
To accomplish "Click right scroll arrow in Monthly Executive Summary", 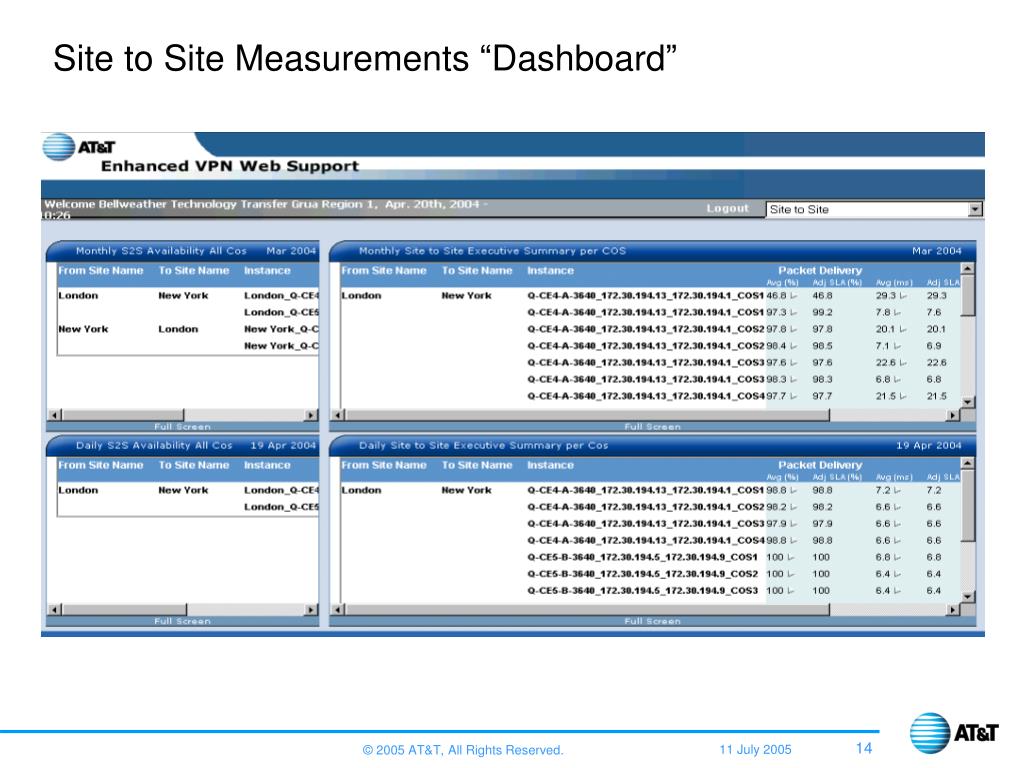I will 953,415.
